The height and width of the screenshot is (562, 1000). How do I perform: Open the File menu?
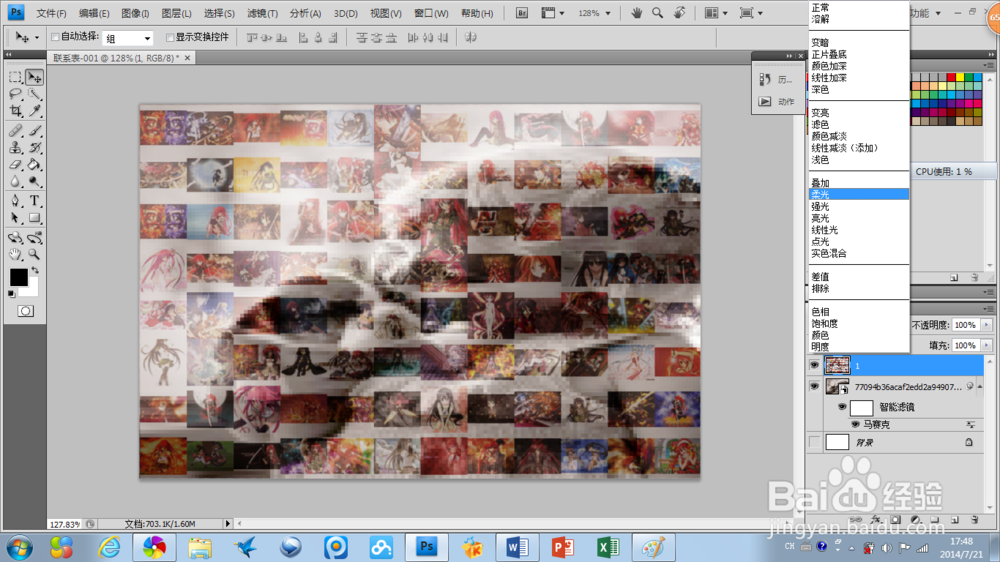pos(51,13)
